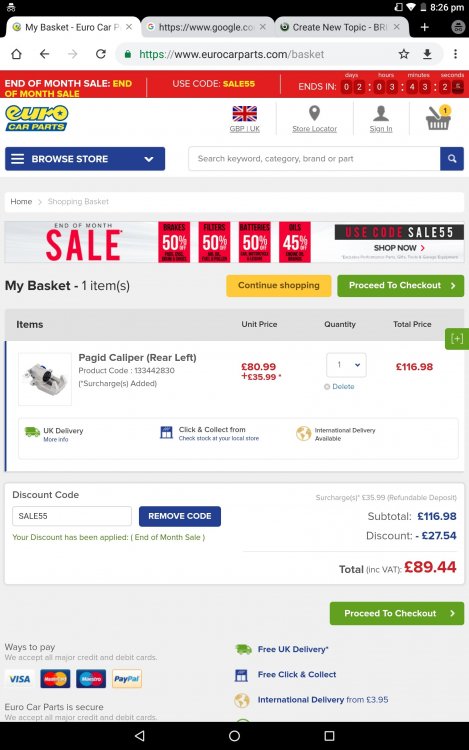Bookmark page with star icon

pyautogui.click(x=404, y=54)
